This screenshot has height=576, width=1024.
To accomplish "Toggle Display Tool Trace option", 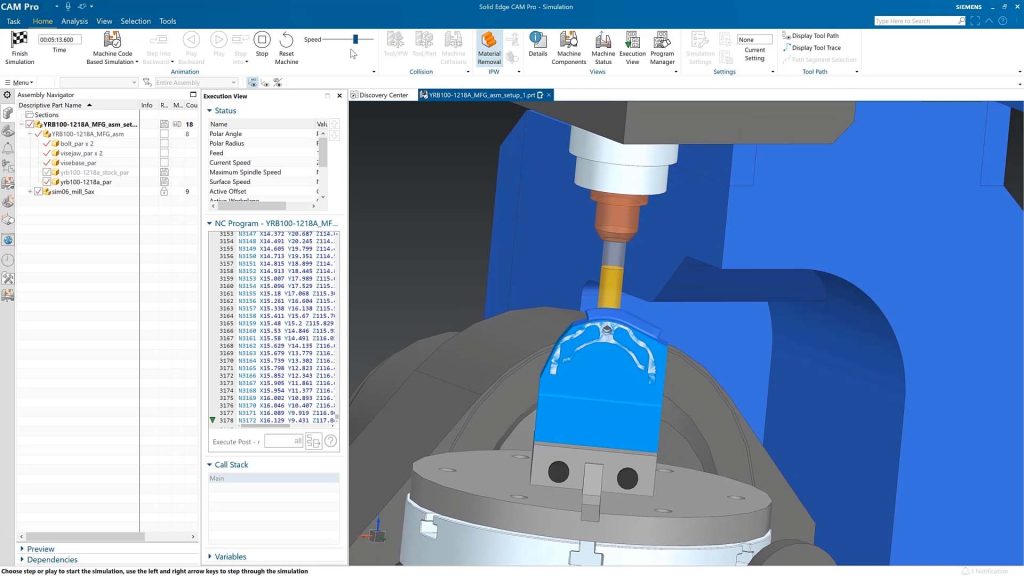I will 818,47.
